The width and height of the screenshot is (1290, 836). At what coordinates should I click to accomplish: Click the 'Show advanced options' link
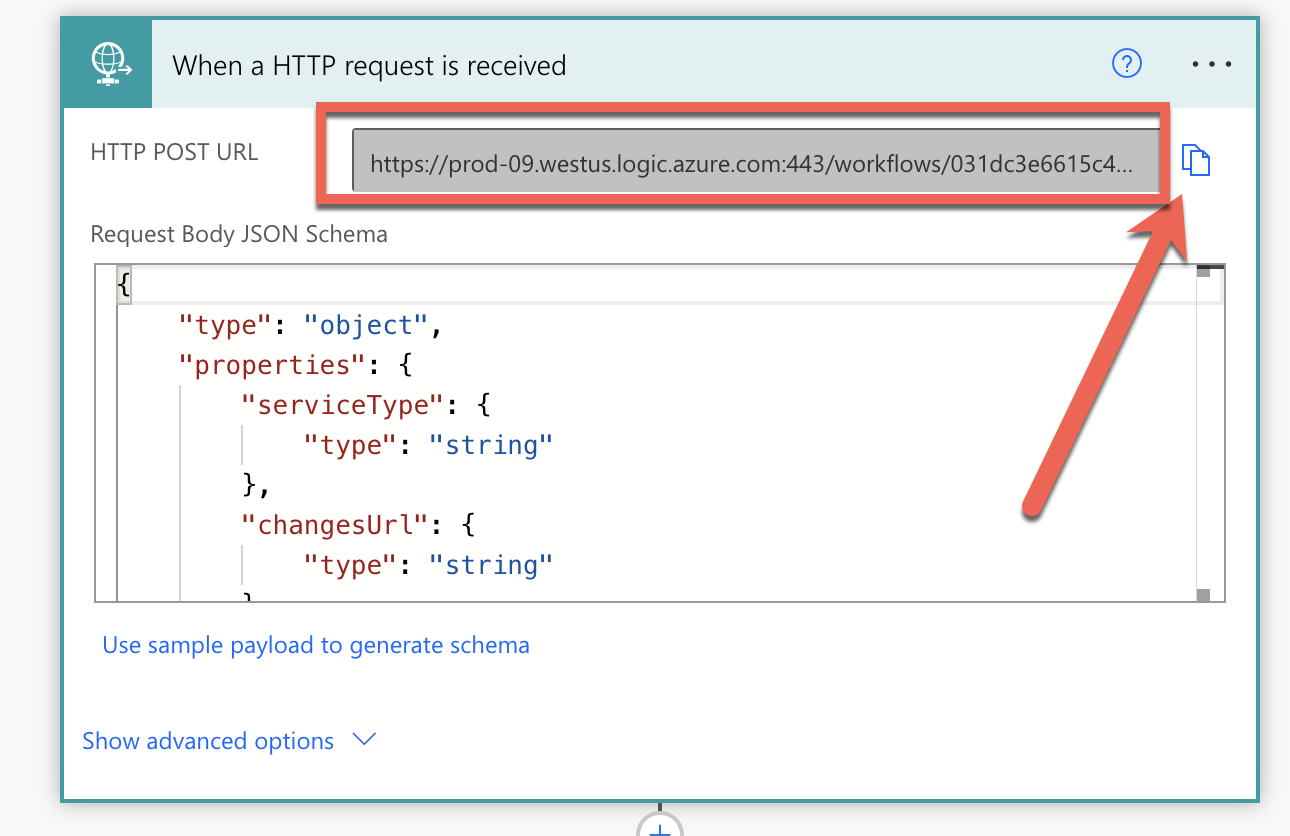[x=208, y=741]
